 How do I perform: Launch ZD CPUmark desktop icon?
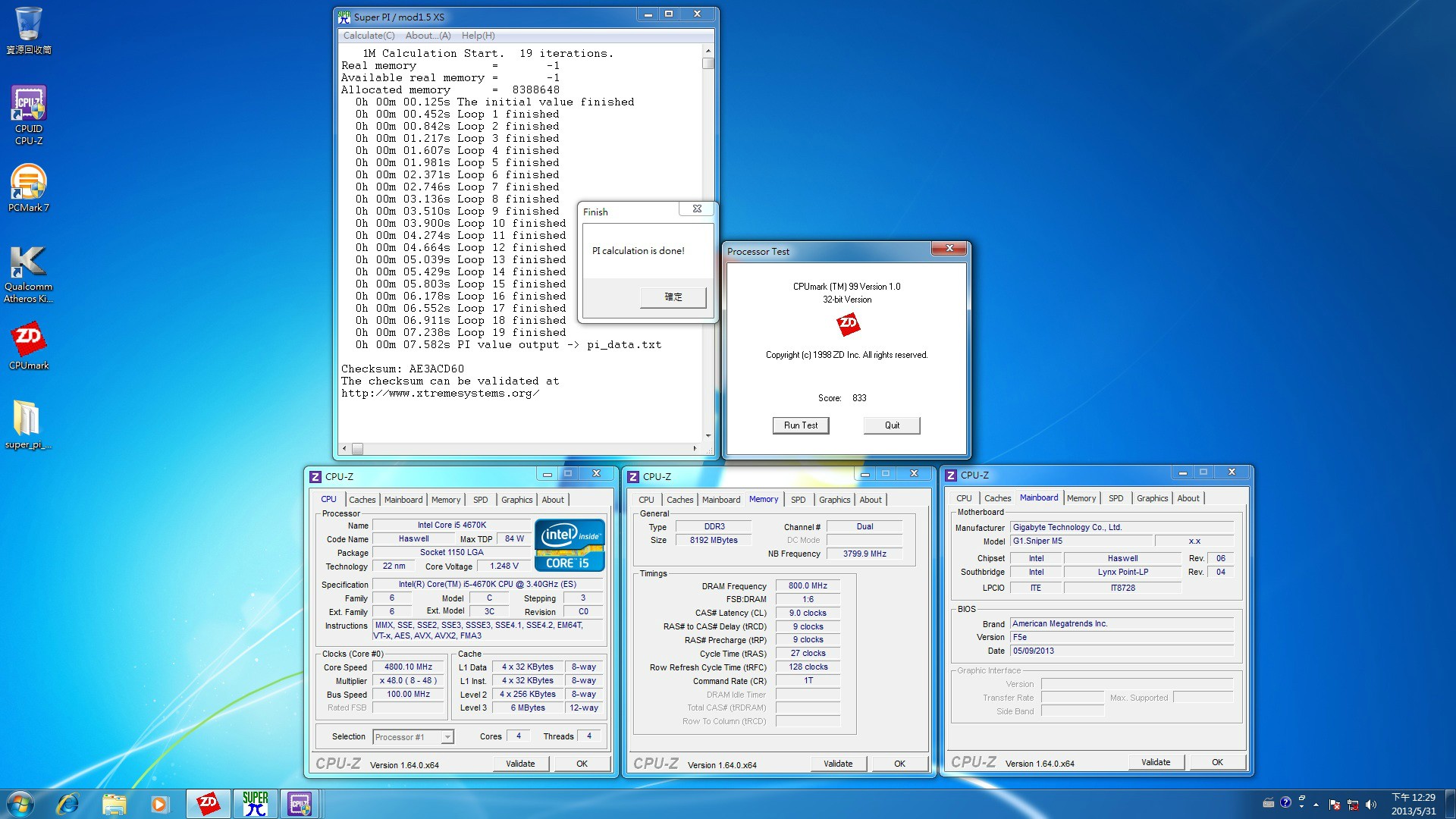coord(29,346)
